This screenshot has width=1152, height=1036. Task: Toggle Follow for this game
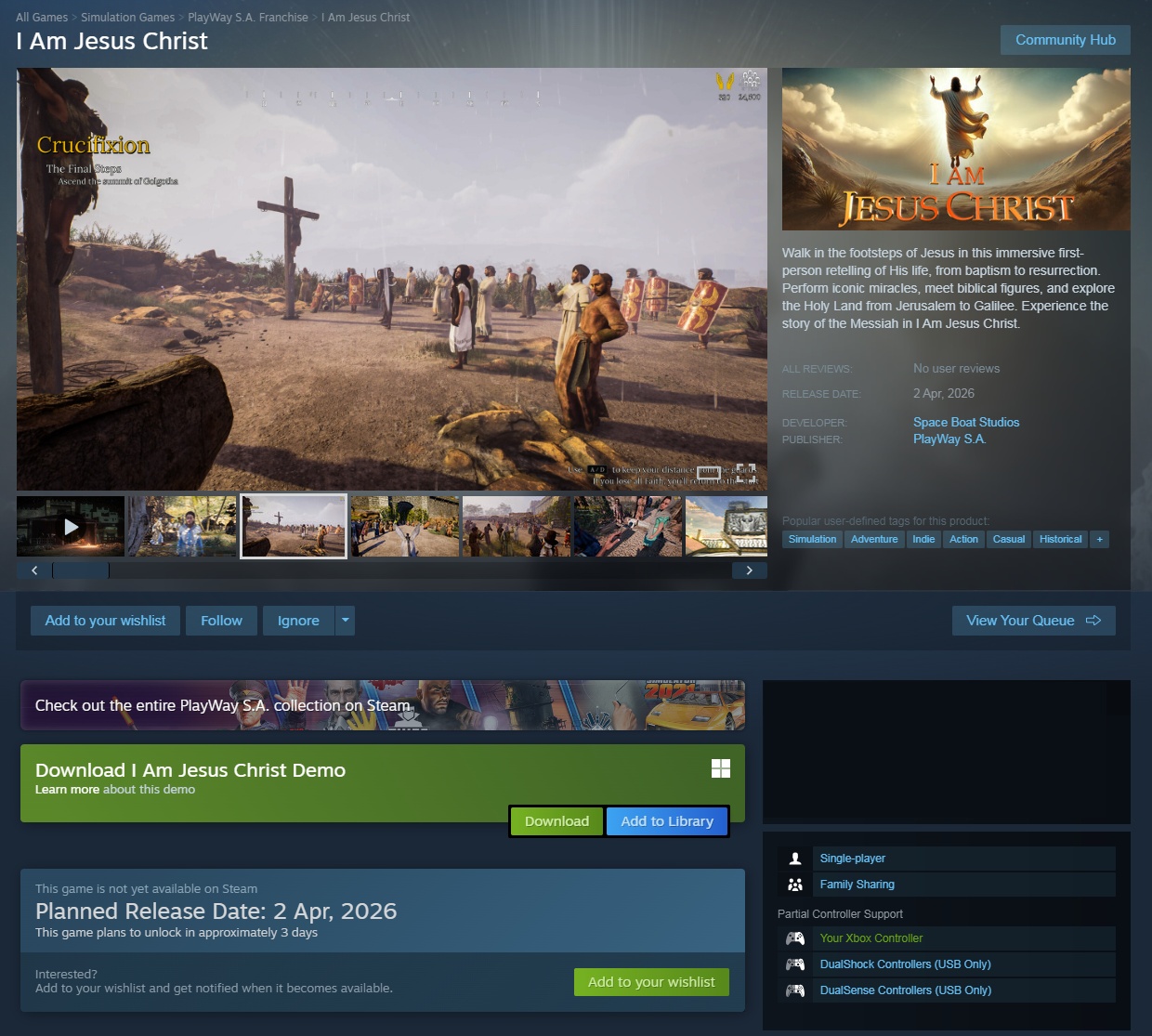click(221, 621)
